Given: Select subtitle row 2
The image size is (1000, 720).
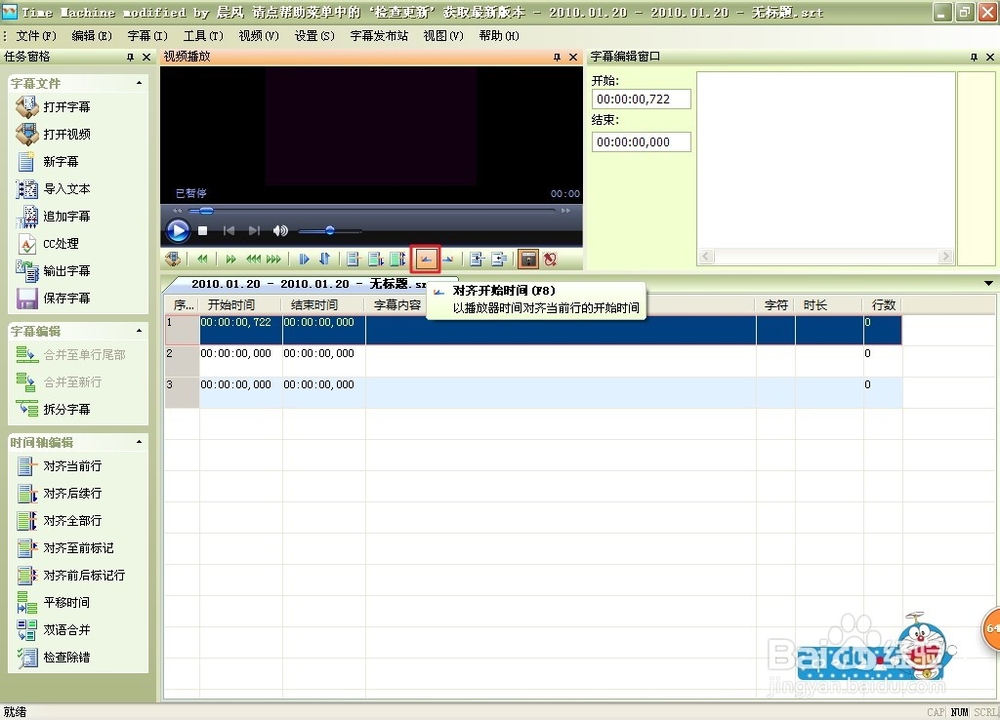Looking at the screenshot, I should click(533, 361).
